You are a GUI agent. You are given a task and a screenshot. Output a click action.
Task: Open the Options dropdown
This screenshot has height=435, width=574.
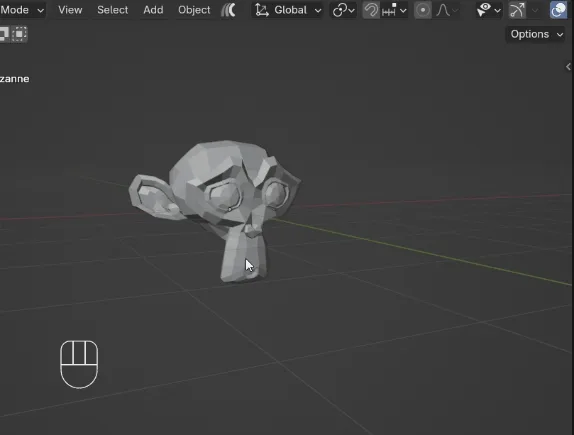pos(536,34)
